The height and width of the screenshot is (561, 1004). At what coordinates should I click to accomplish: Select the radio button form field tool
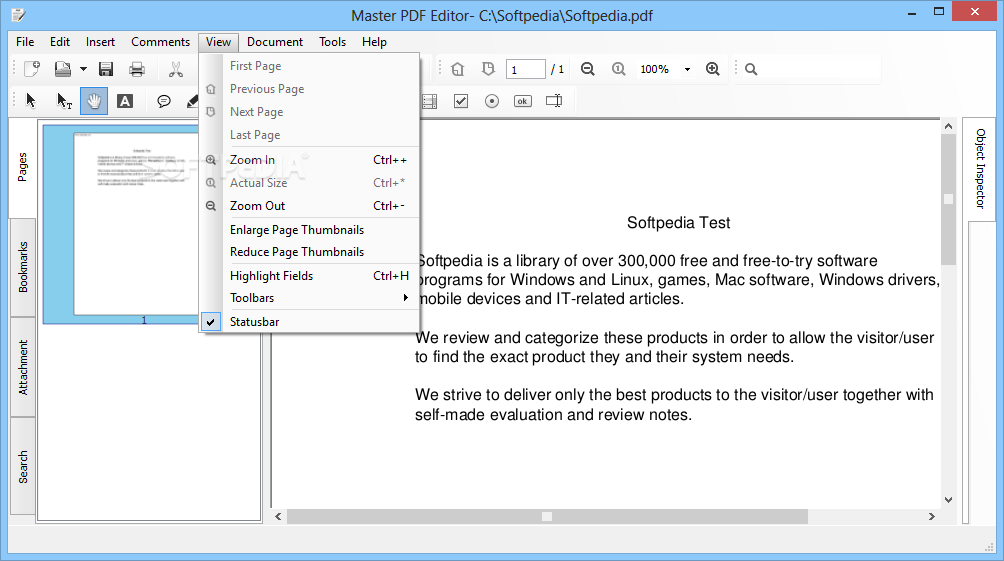pos(492,101)
